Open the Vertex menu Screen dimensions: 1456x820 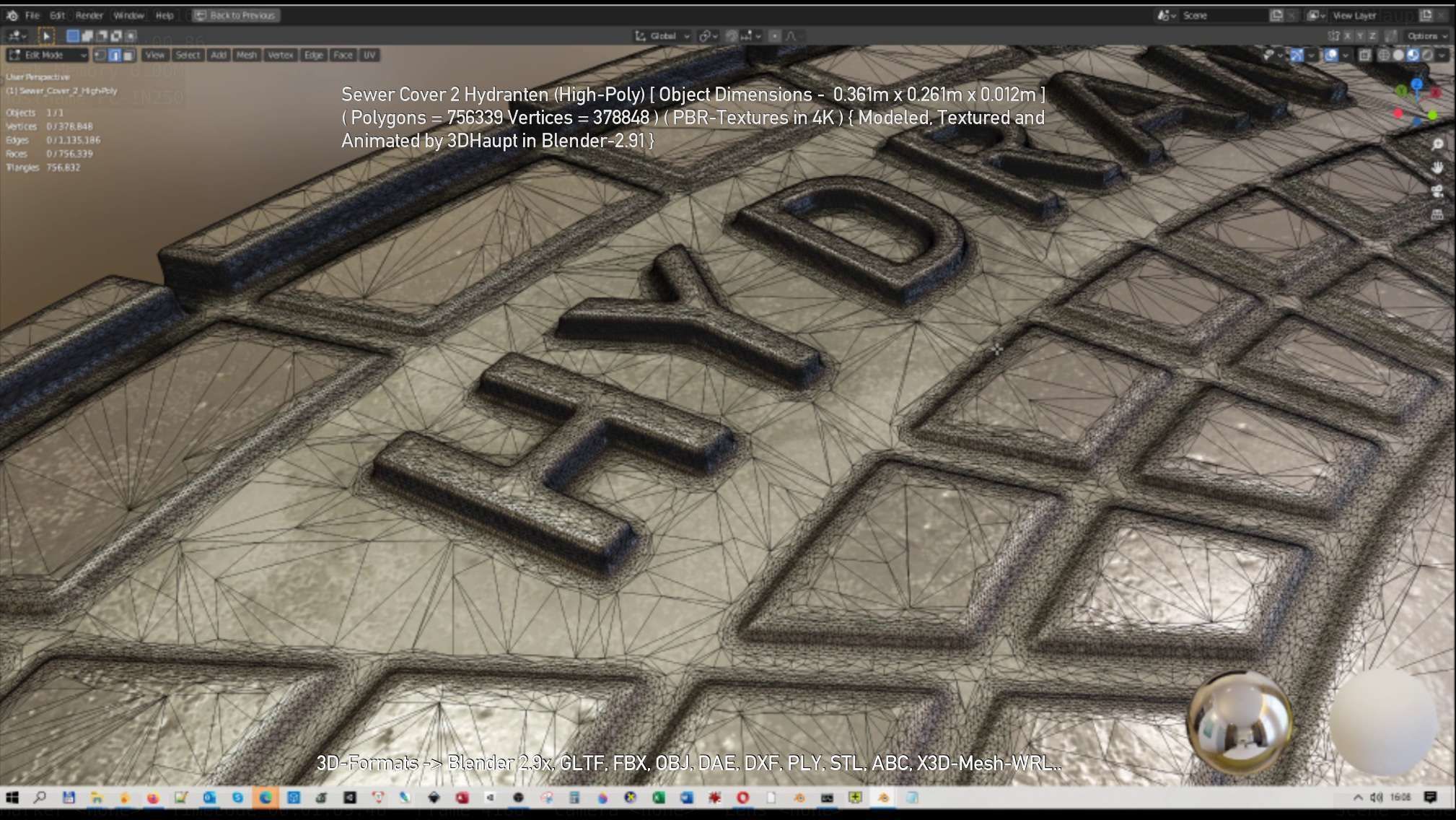(x=280, y=55)
